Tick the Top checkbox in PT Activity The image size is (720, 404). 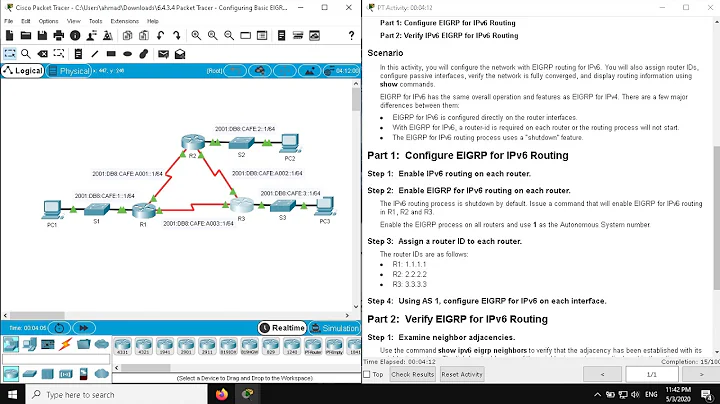tap(367, 374)
